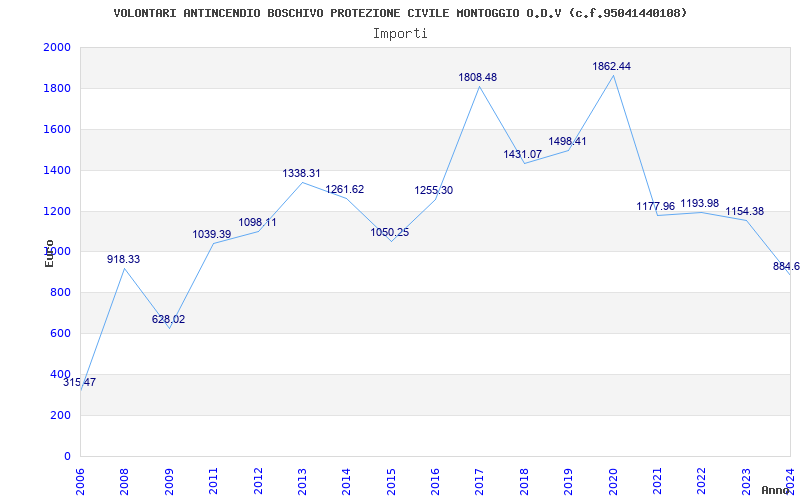Image resolution: width=800 pixels, height=500 pixels.
Task: Click x-axis year label 2022
Action: coord(702,481)
